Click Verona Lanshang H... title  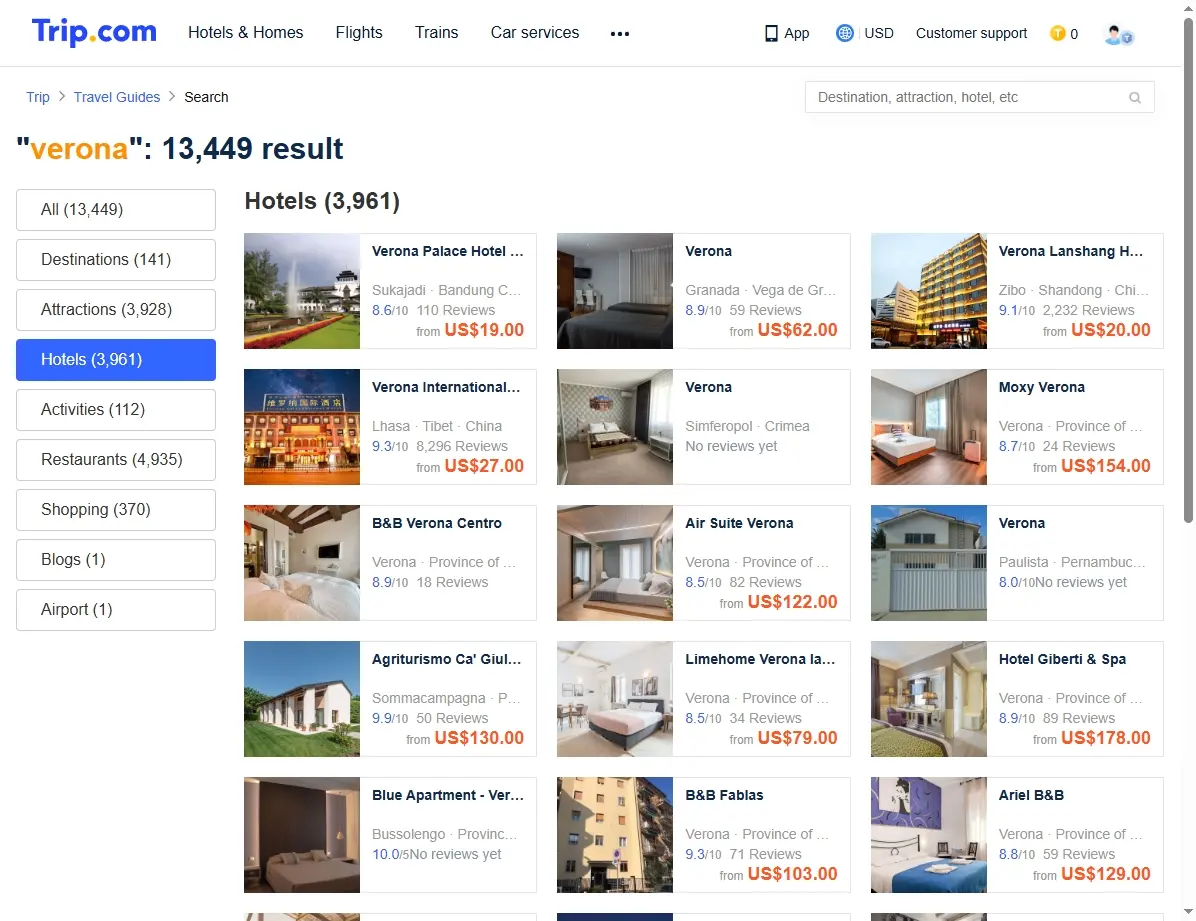[x=1071, y=251]
